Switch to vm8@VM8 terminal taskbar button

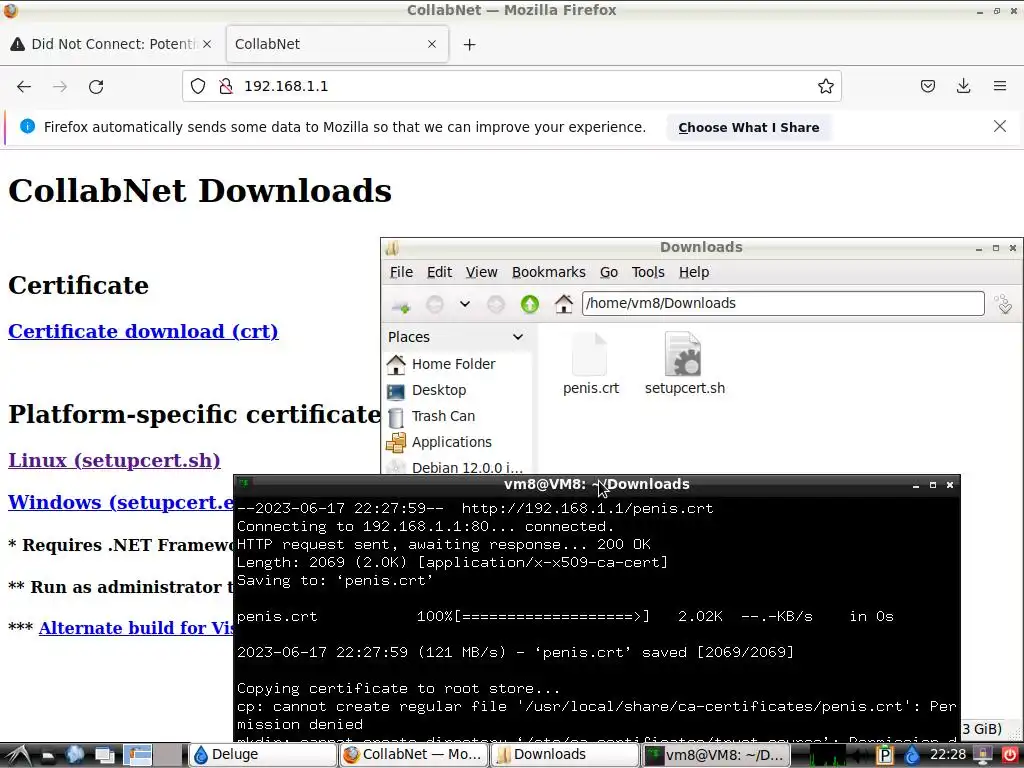point(716,755)
